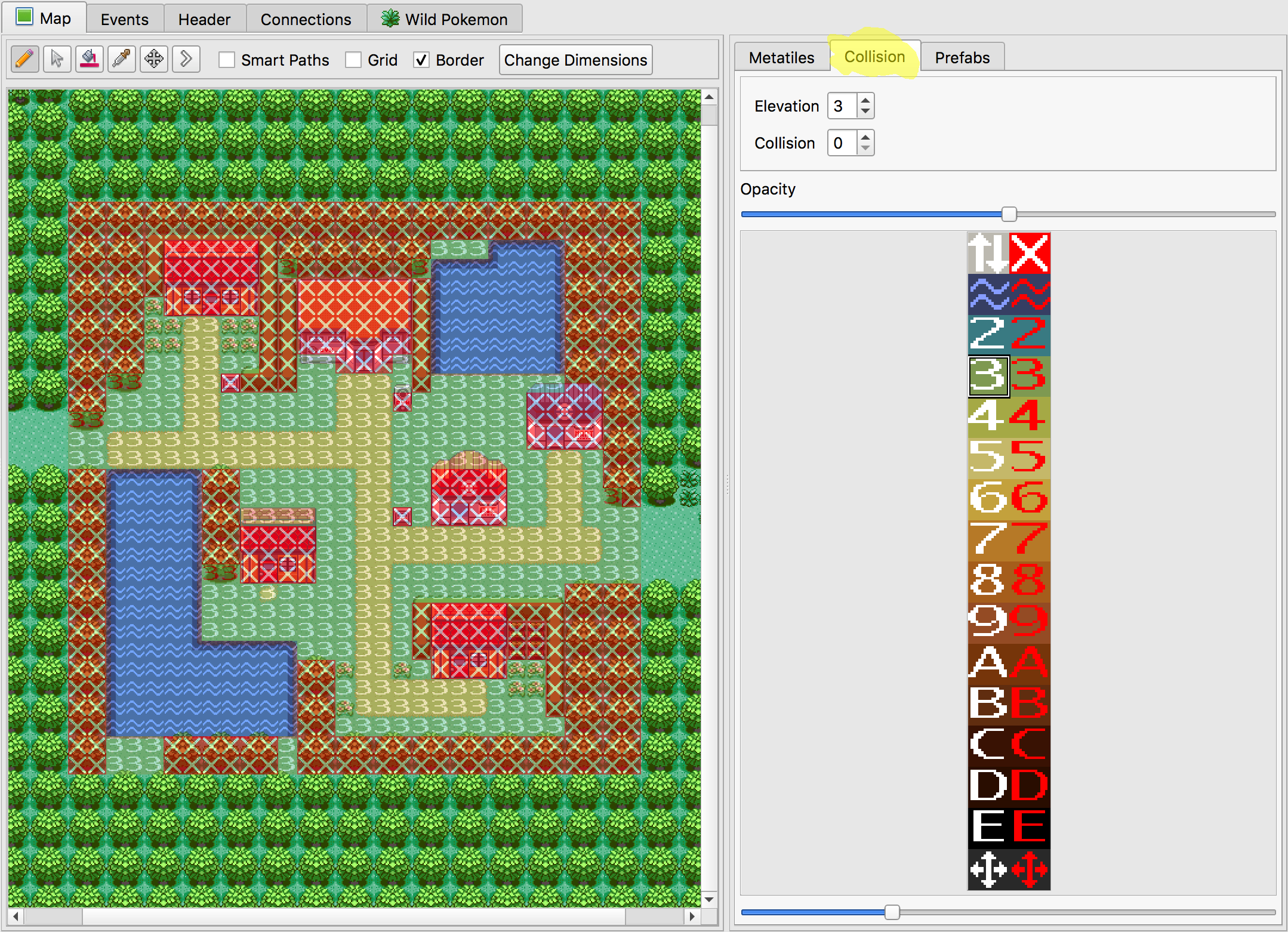Image resolution: width=1288 pixels, height=932 pixels.
Task: Select the red 4 collision tile
Action: pyautogui.click(x=1030, y=418)
